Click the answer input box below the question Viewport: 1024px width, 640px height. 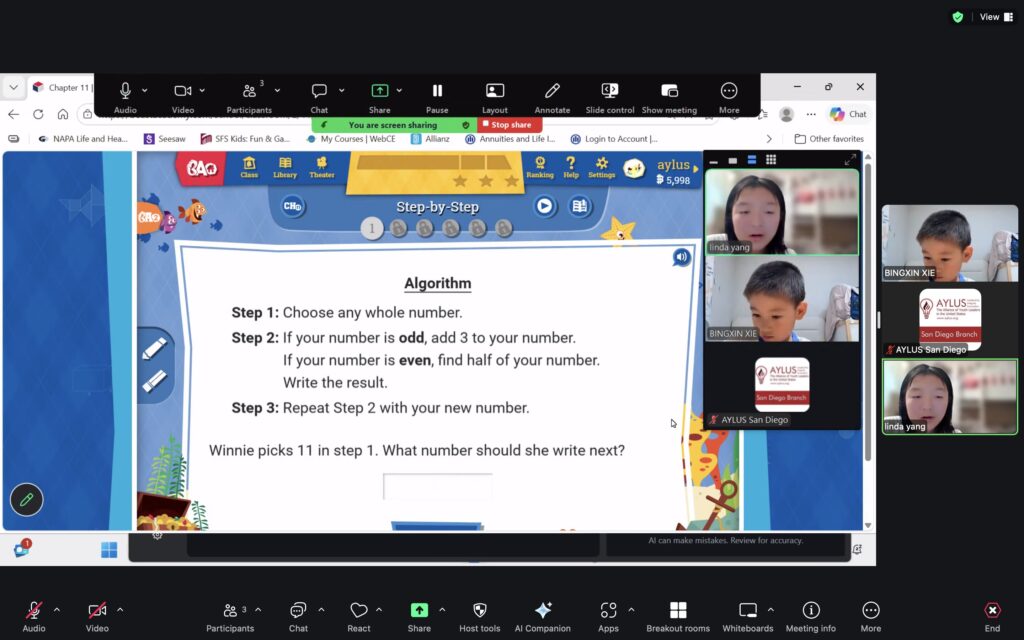[437, 487]
